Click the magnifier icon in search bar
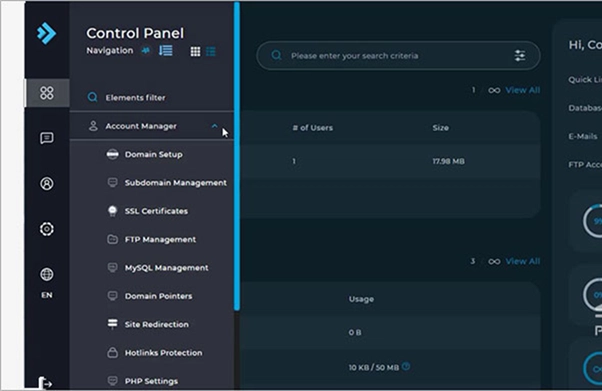The image size is (602, 391). 276,56
